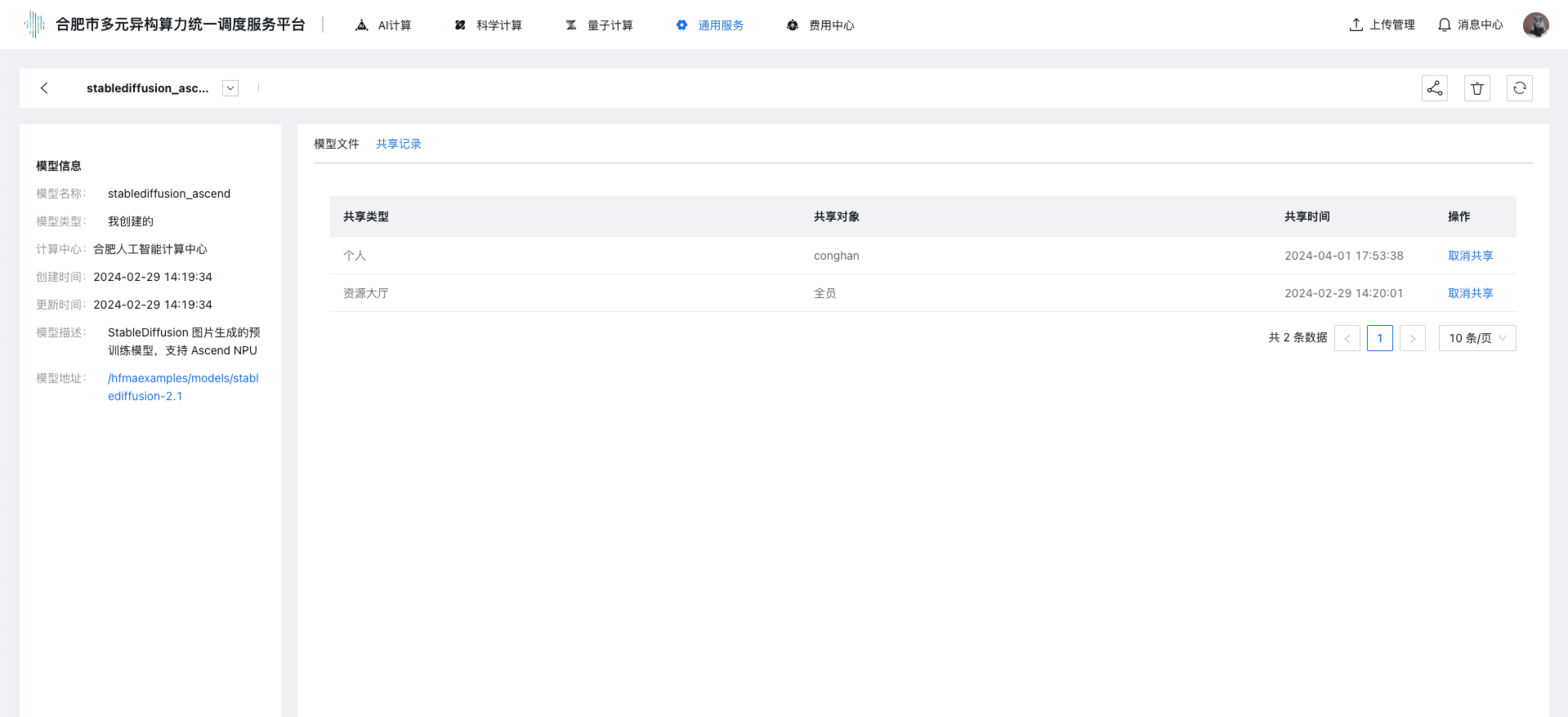Image resolution: width=1568 pixels, height=717 pixels.
Task: Cancel the 资源大厅 share to 全员
Action: (x=1470, y=293)
